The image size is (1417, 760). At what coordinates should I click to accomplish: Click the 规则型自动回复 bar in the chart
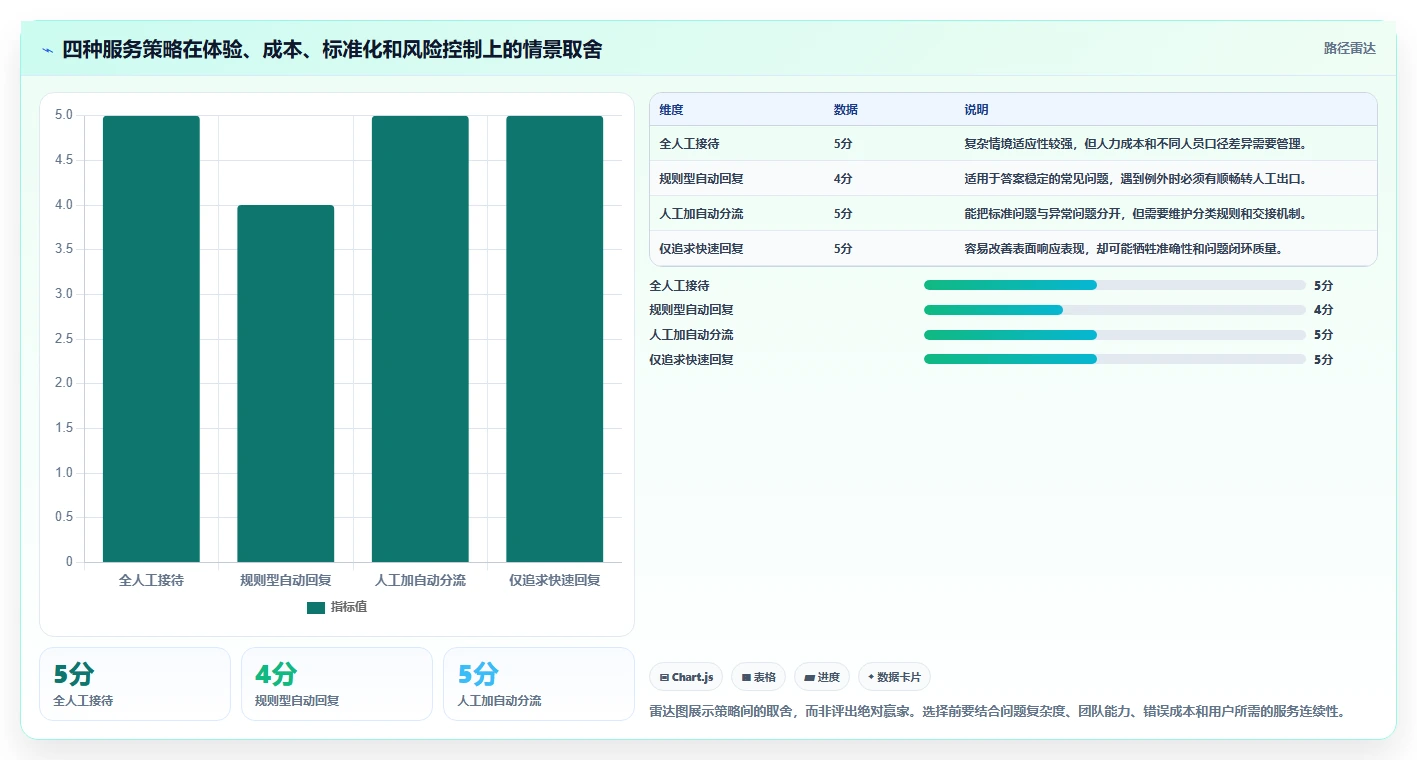pos(285,383)
